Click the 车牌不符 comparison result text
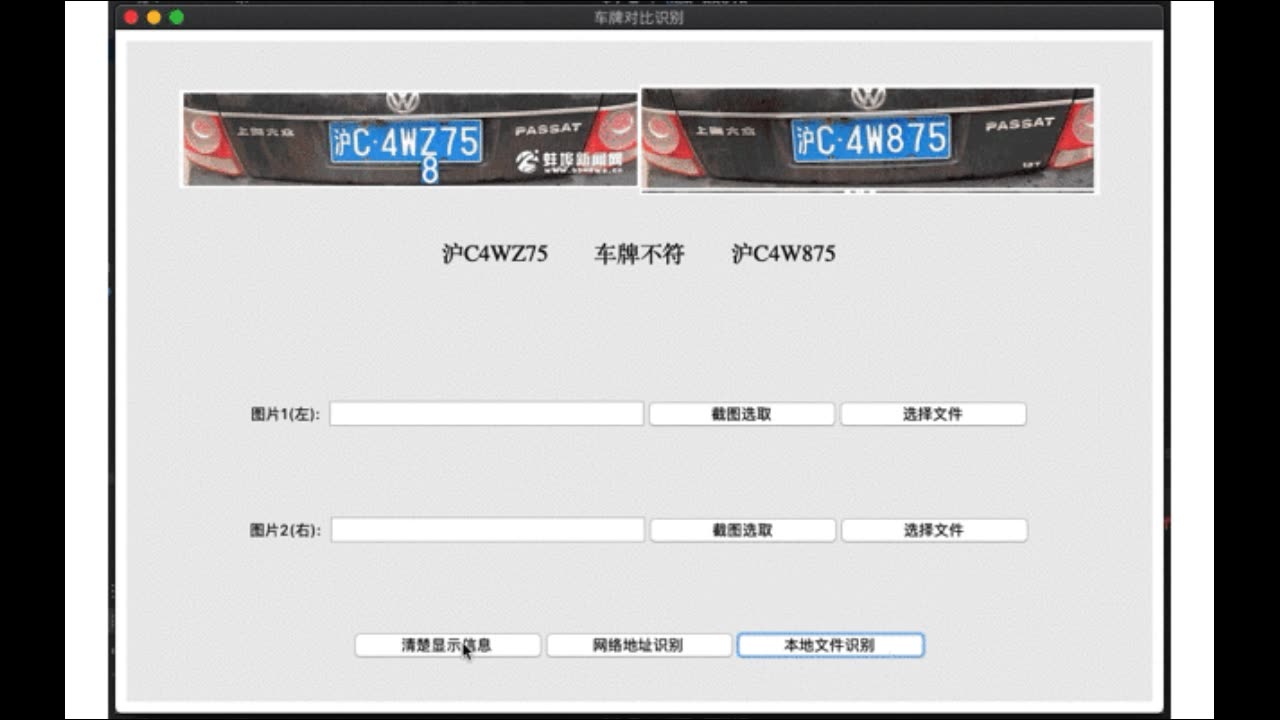 [640, 254]
